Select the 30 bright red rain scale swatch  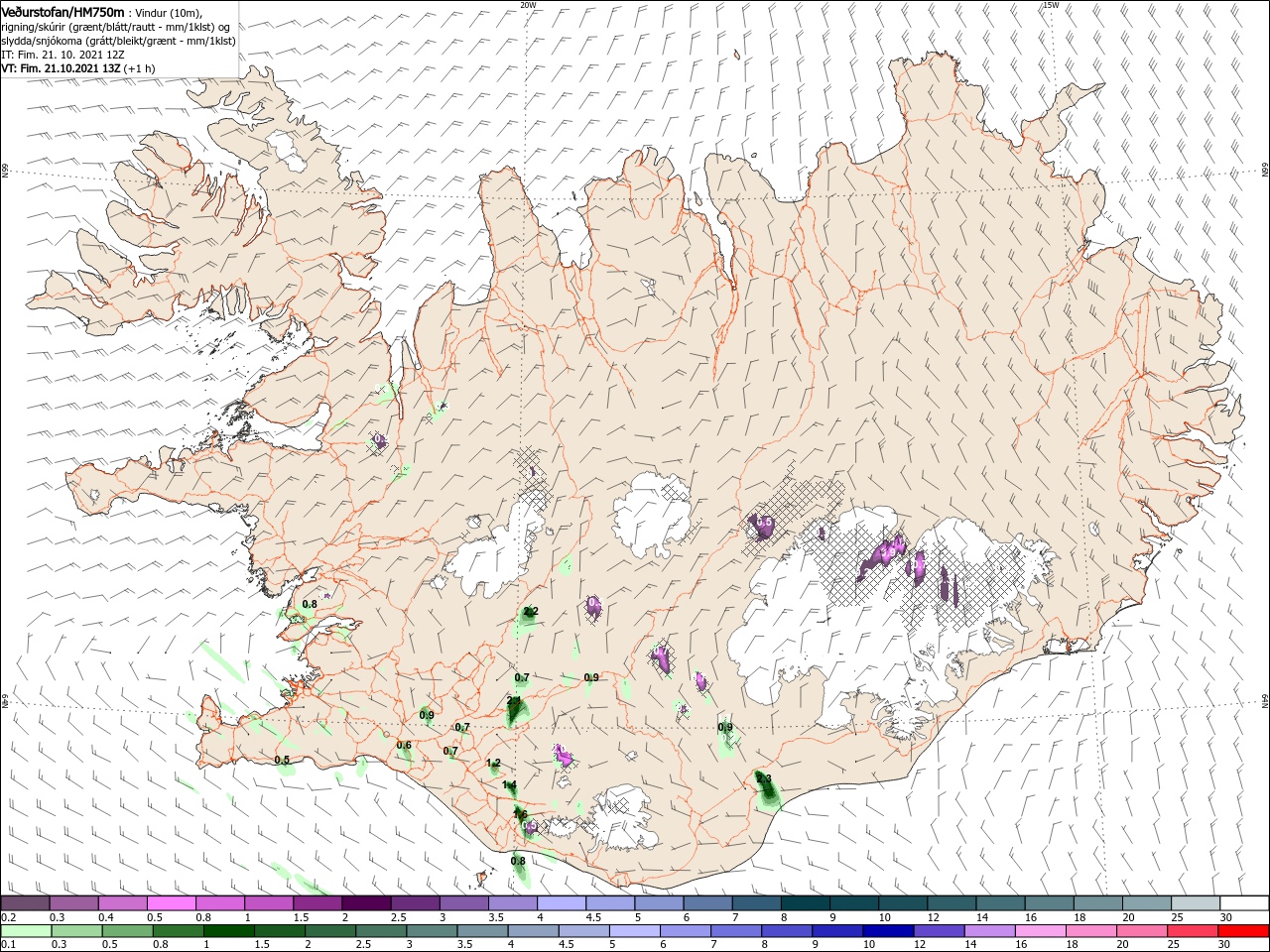point(1244,931)
